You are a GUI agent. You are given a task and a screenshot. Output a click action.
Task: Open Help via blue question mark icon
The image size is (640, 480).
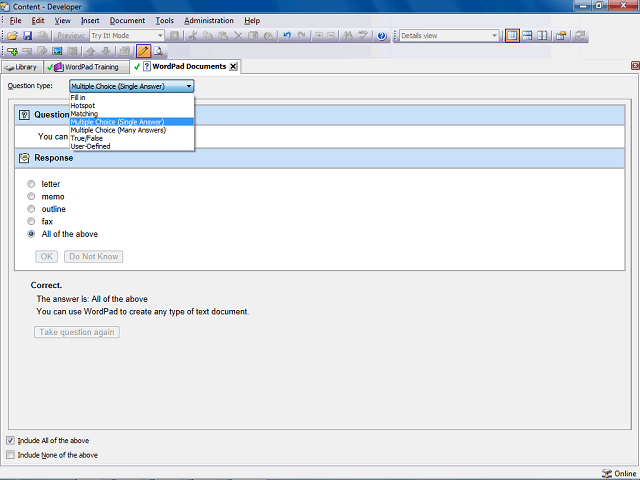(x=382, y=36)
